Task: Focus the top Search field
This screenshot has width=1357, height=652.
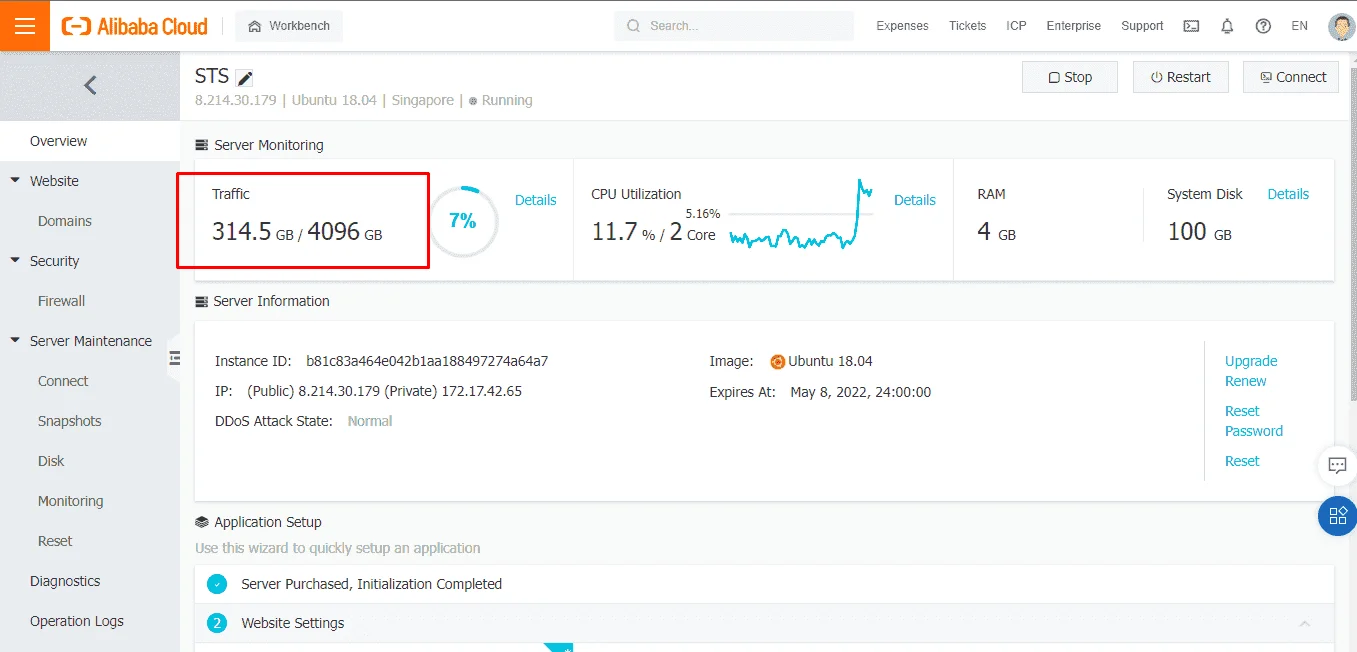Action: coord(734,26)
